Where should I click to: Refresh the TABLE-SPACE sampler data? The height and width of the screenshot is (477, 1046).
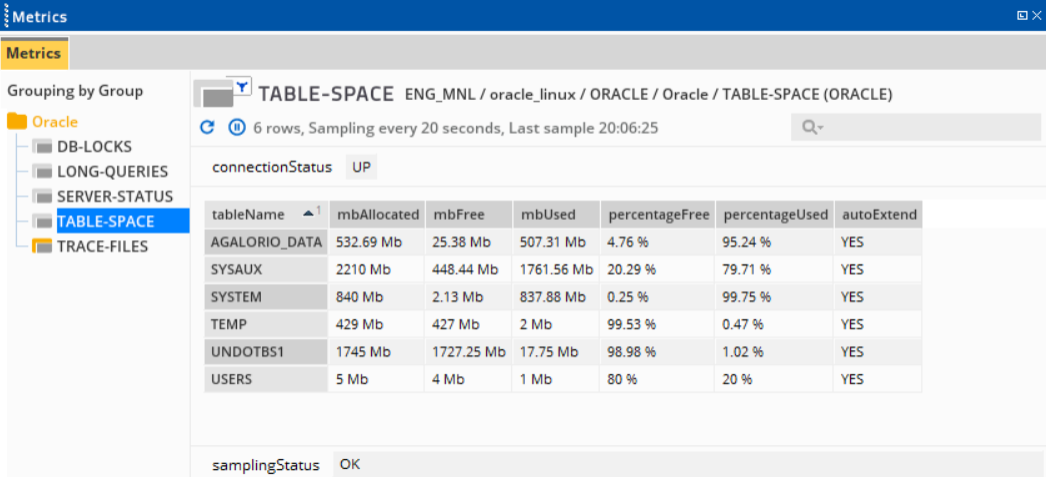click(207, 127)
